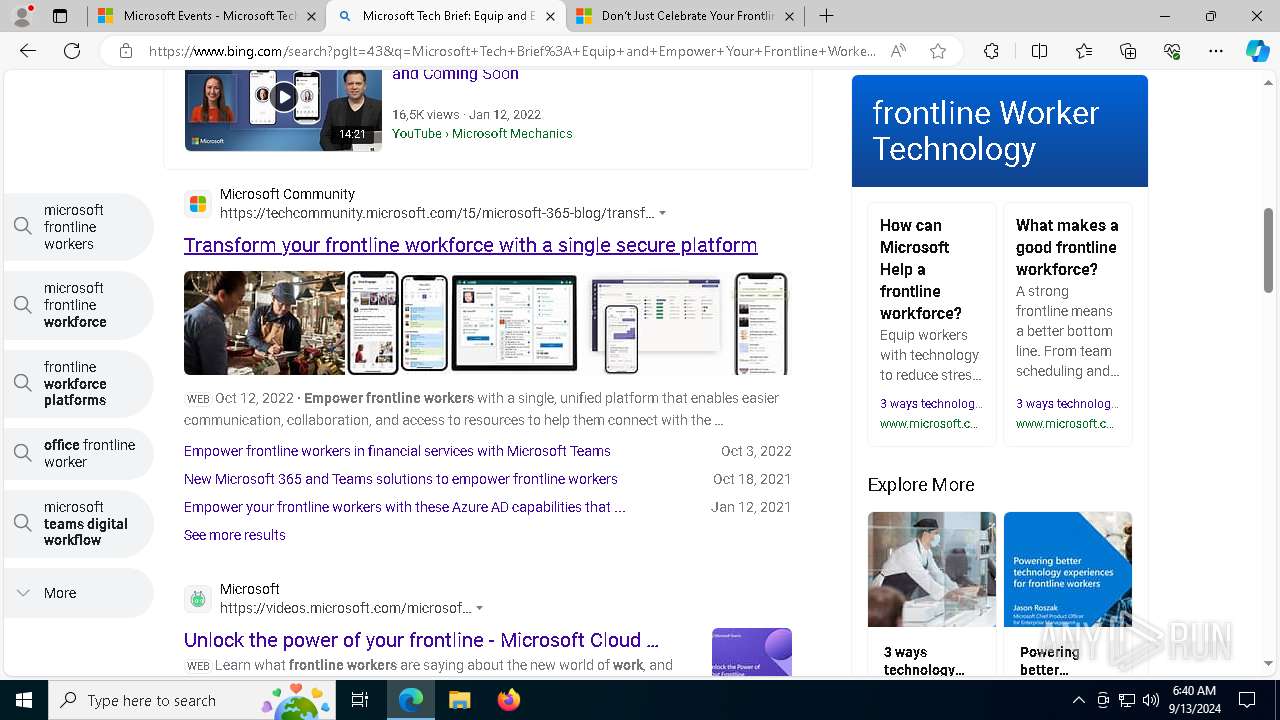Open File Explorer from taskbar
This screenshot has height=720, width=1280.
(459, 700)
